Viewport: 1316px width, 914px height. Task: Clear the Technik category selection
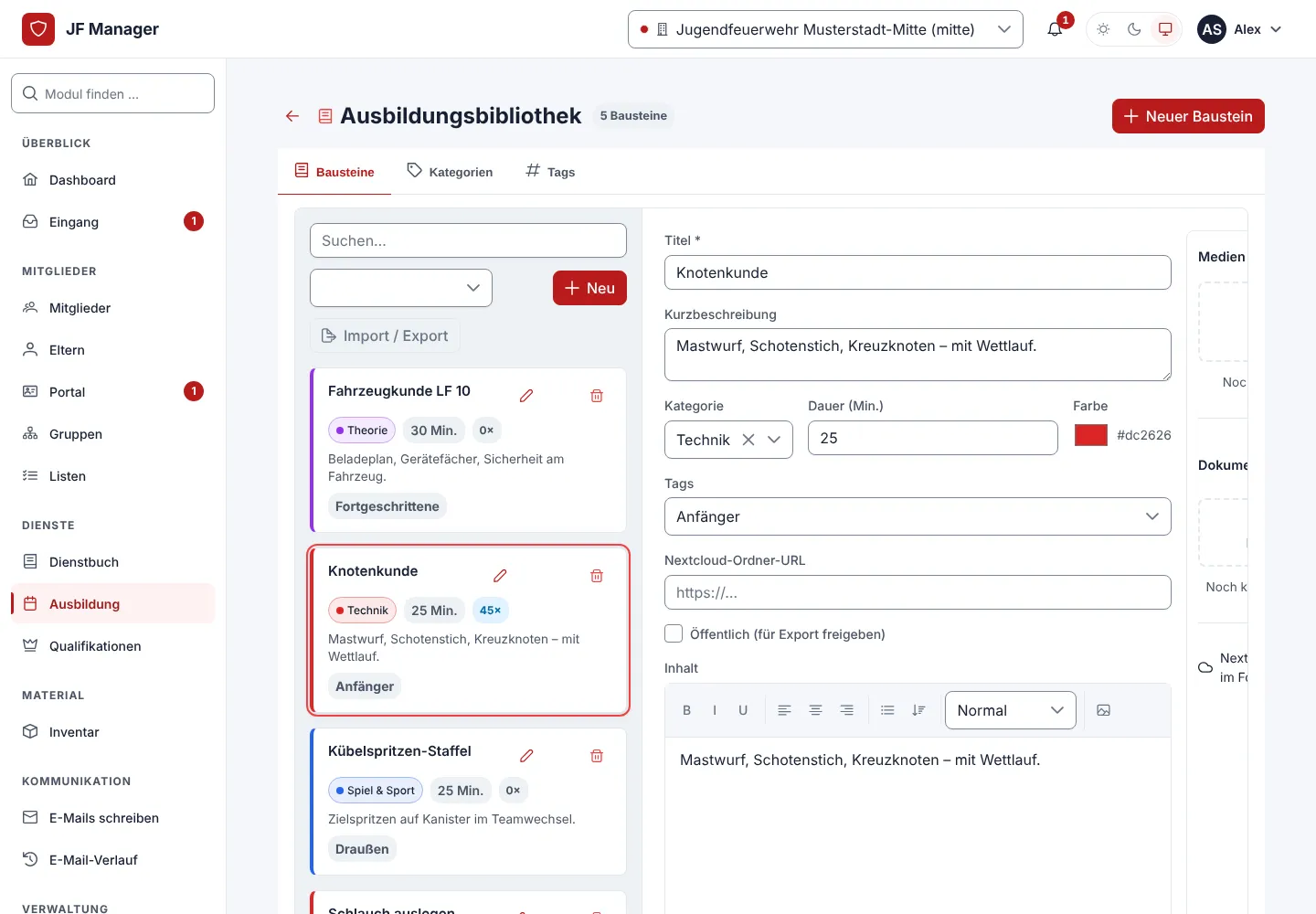click(748, 440)
